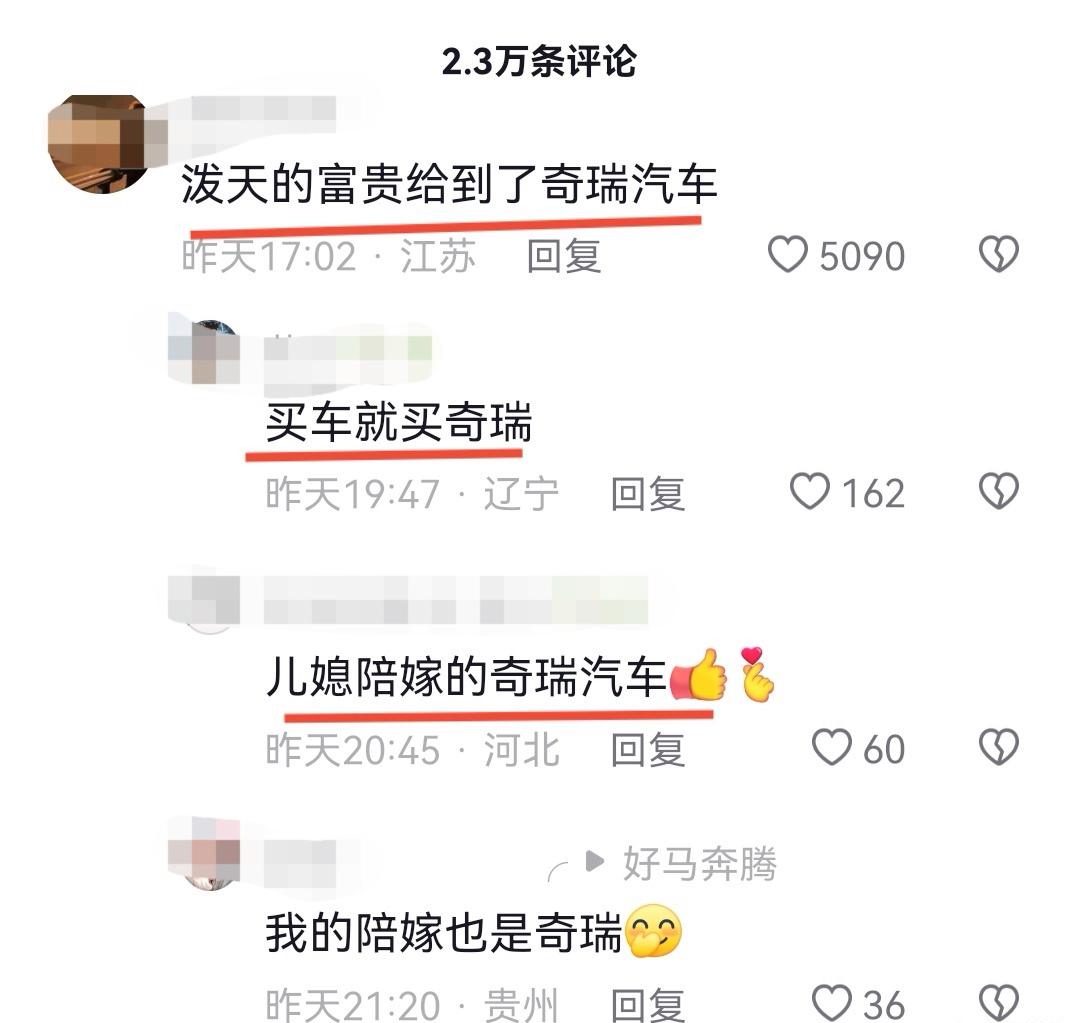Like the comment with 5090 likes

(787, 254)
